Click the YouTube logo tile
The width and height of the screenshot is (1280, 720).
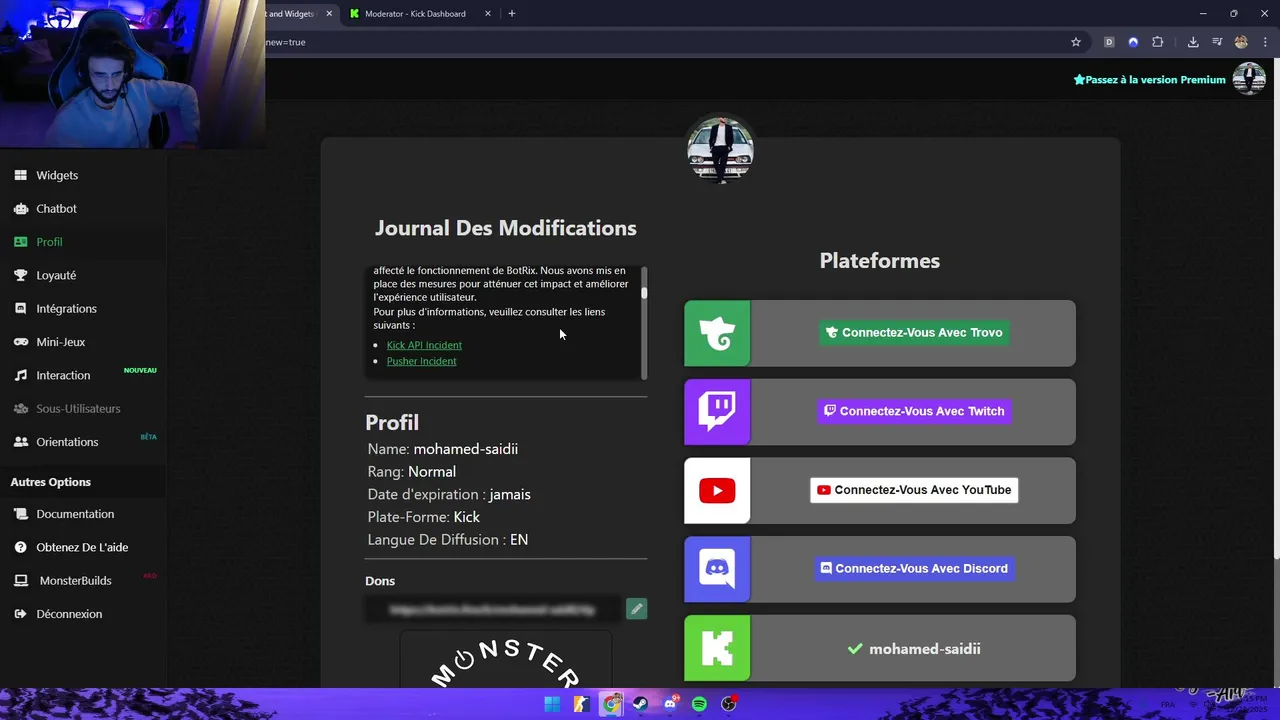pos(717,490)
